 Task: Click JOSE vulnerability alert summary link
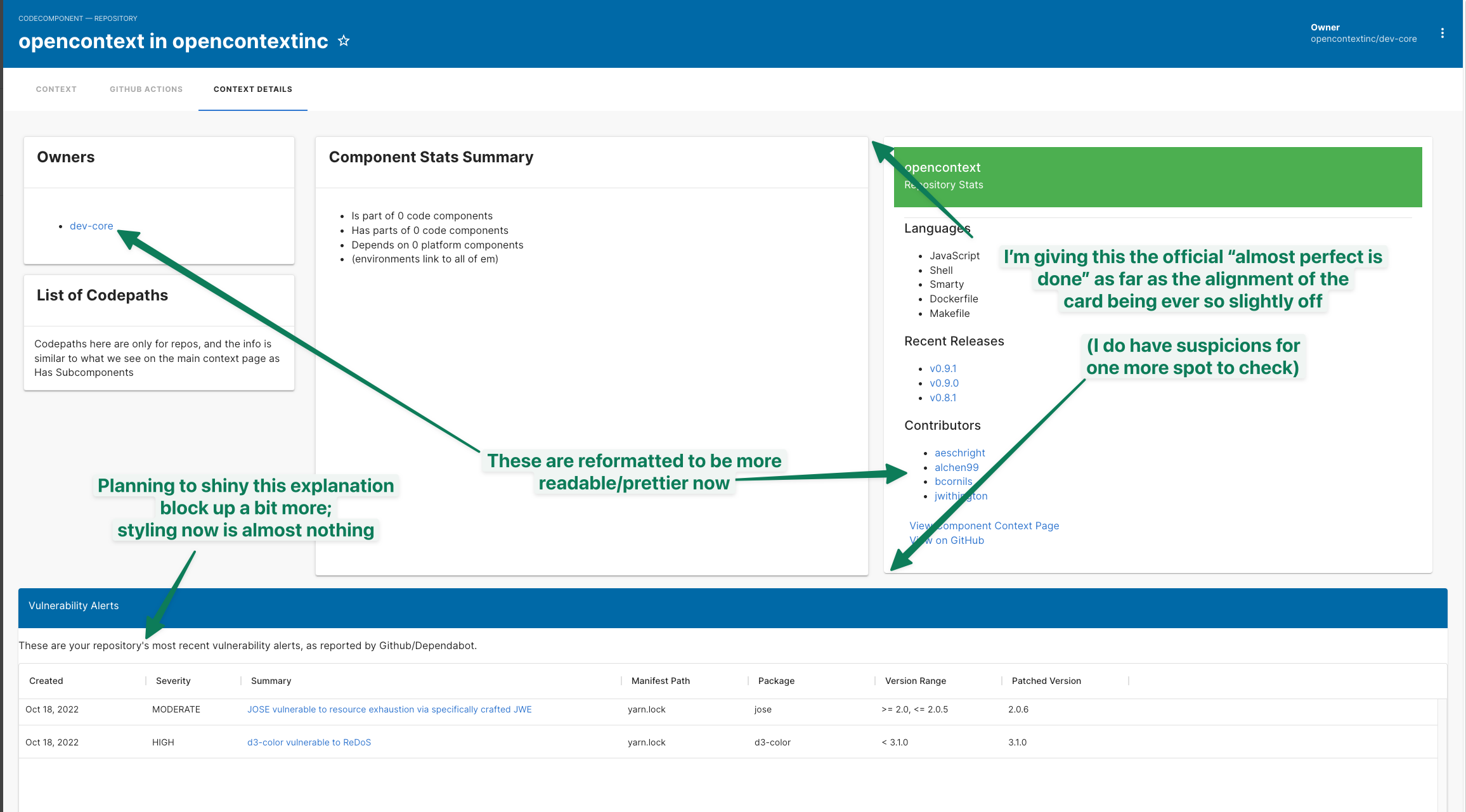tap(390, 710)
